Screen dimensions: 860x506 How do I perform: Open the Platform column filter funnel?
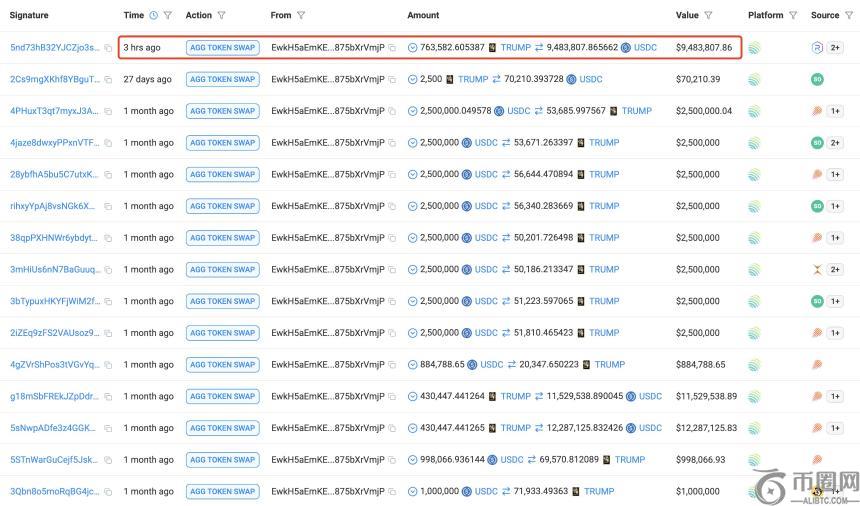pos(793,16)
